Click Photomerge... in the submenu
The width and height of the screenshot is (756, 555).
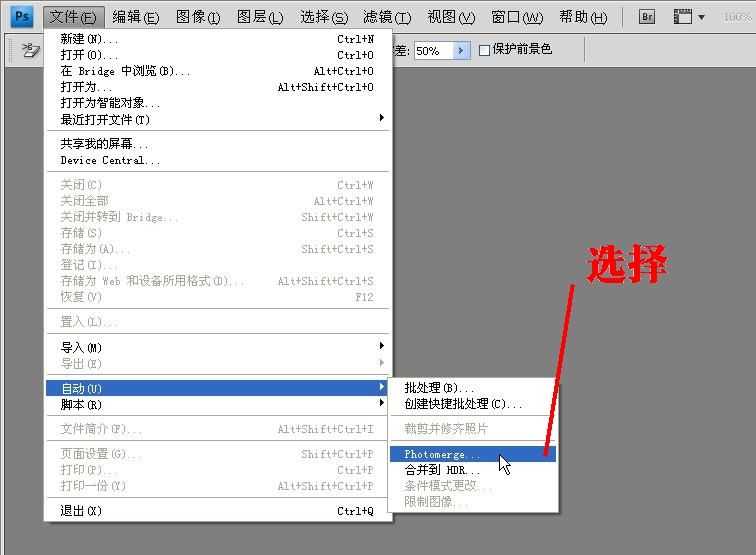coord(473,454)
